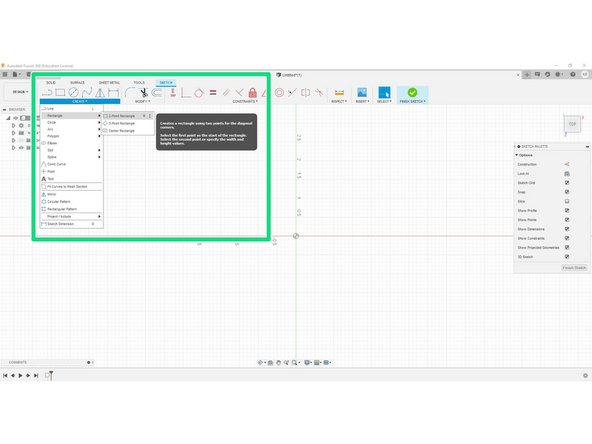Open the Create dropdown menu
592x444 pixels.
coord(80,102)
